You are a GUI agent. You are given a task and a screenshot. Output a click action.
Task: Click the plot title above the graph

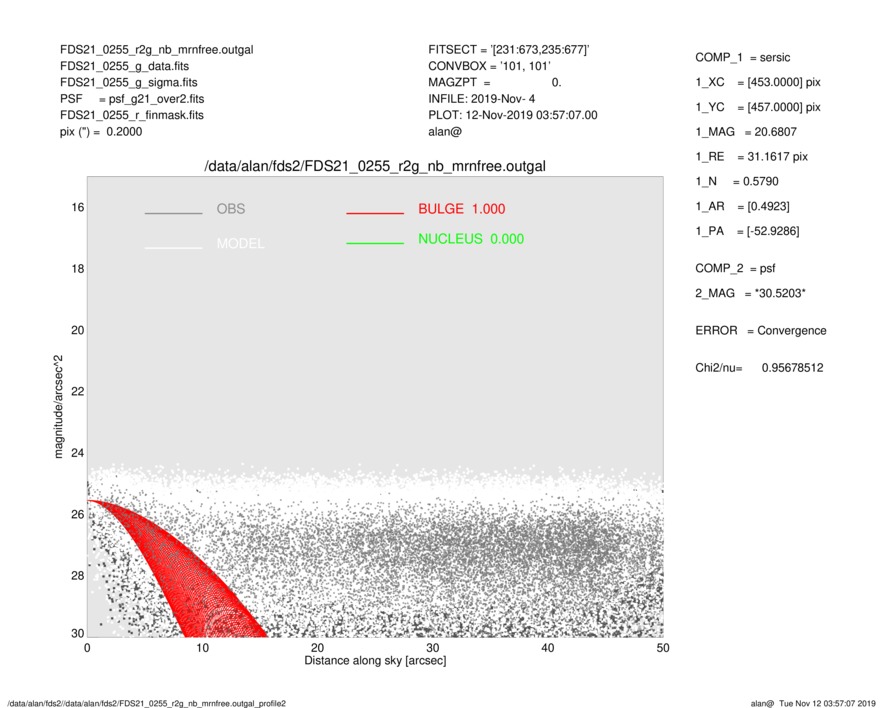pyautogui.click(x=375, y=166)
